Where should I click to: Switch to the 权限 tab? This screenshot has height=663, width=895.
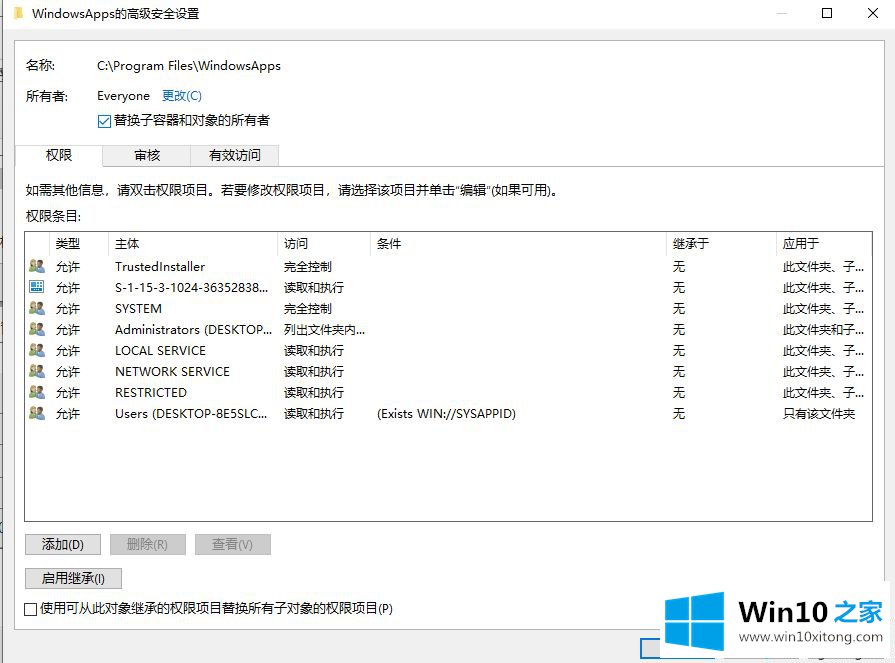coord(59,155)
